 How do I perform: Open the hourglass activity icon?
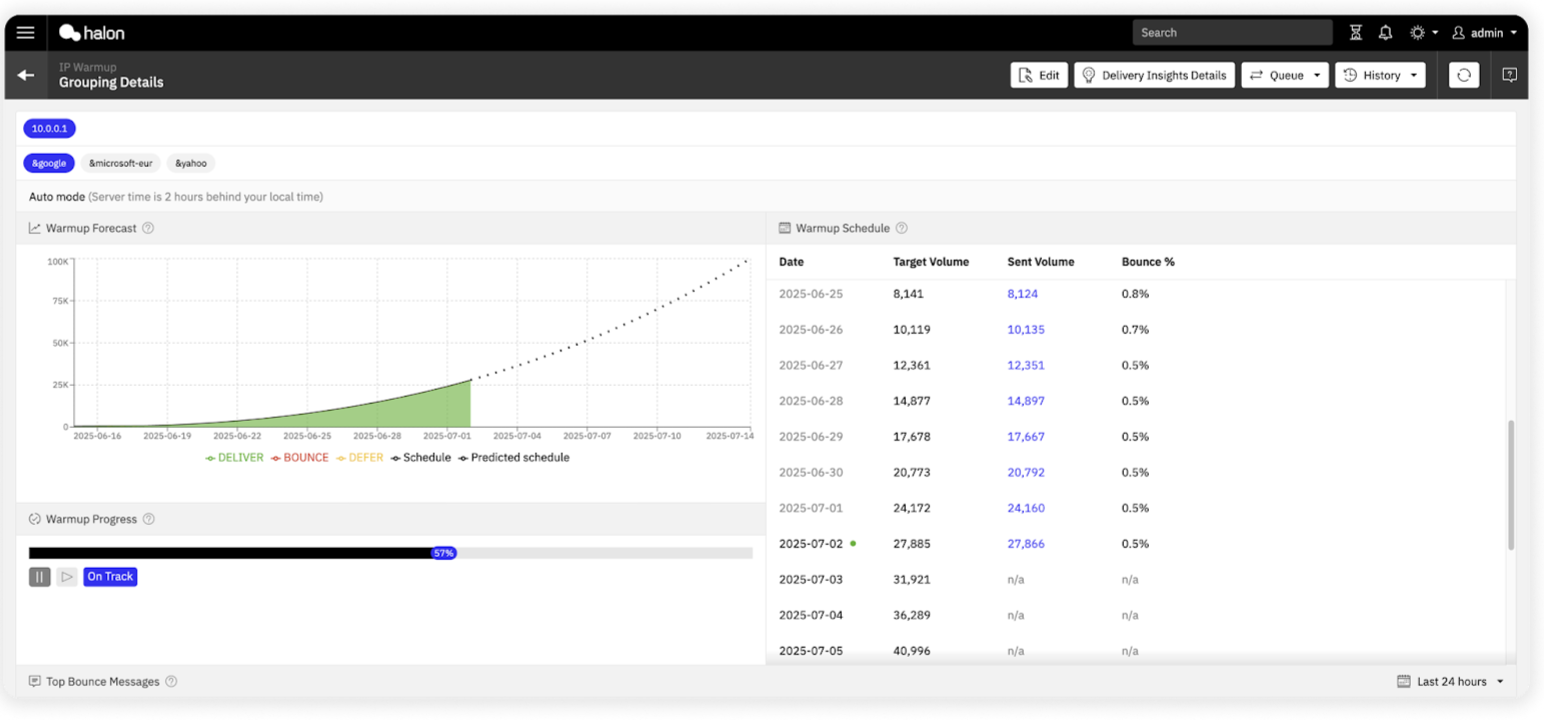[1356, 33]
